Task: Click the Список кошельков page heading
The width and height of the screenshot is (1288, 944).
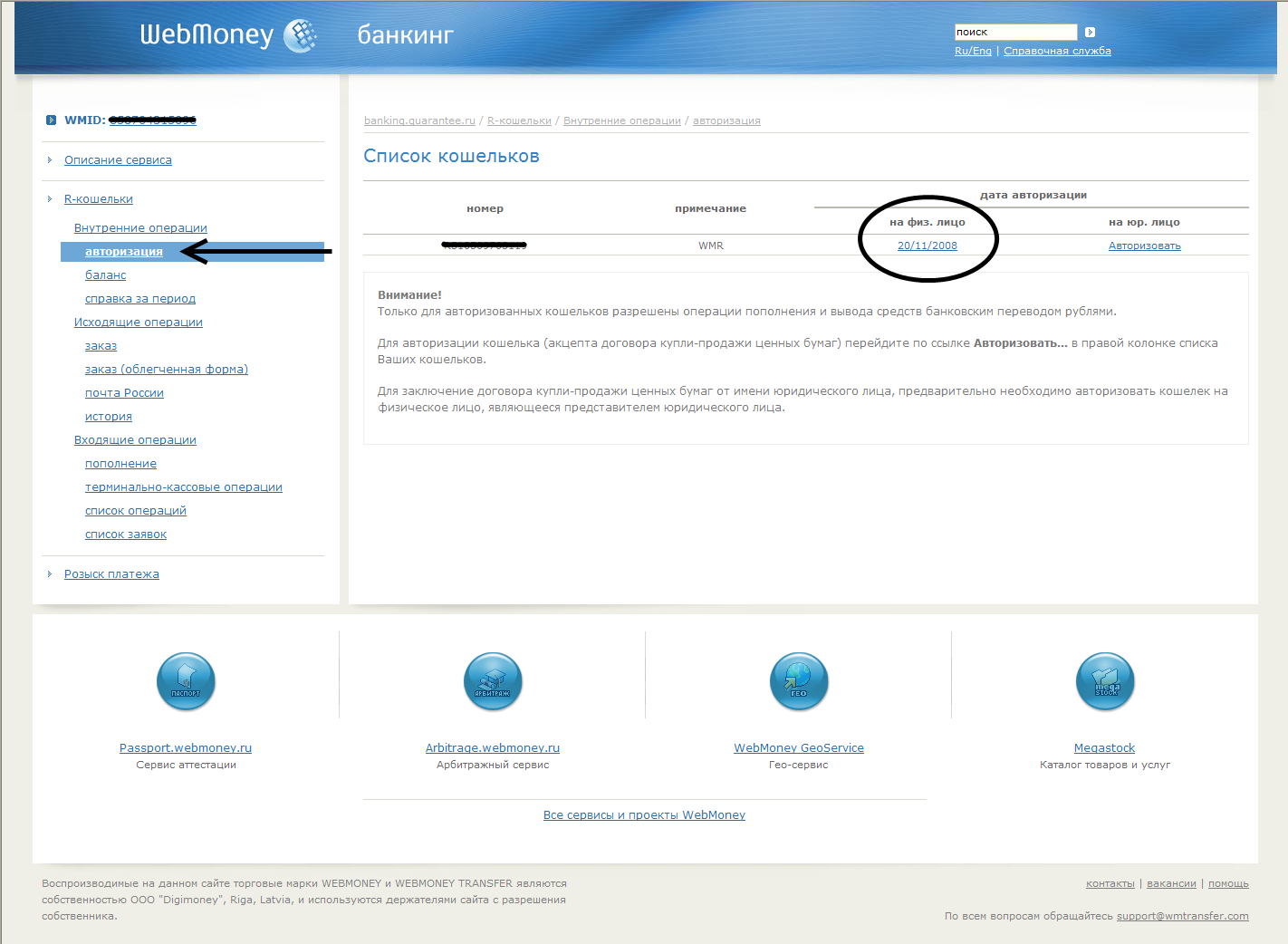Action: 451,156
